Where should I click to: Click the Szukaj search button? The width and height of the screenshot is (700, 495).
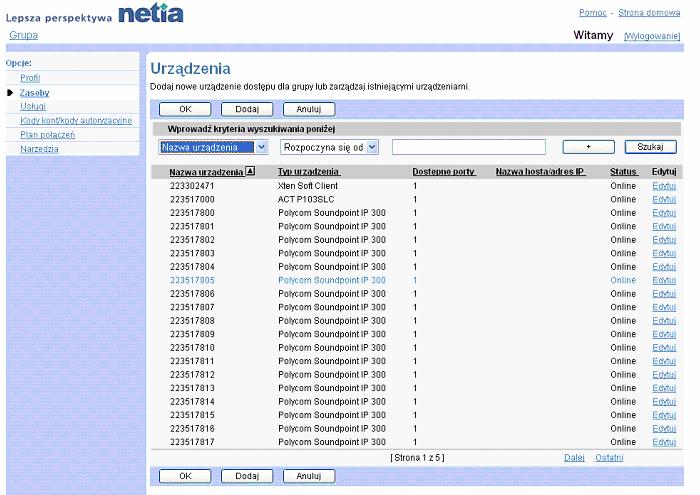(x=650, y=147)
